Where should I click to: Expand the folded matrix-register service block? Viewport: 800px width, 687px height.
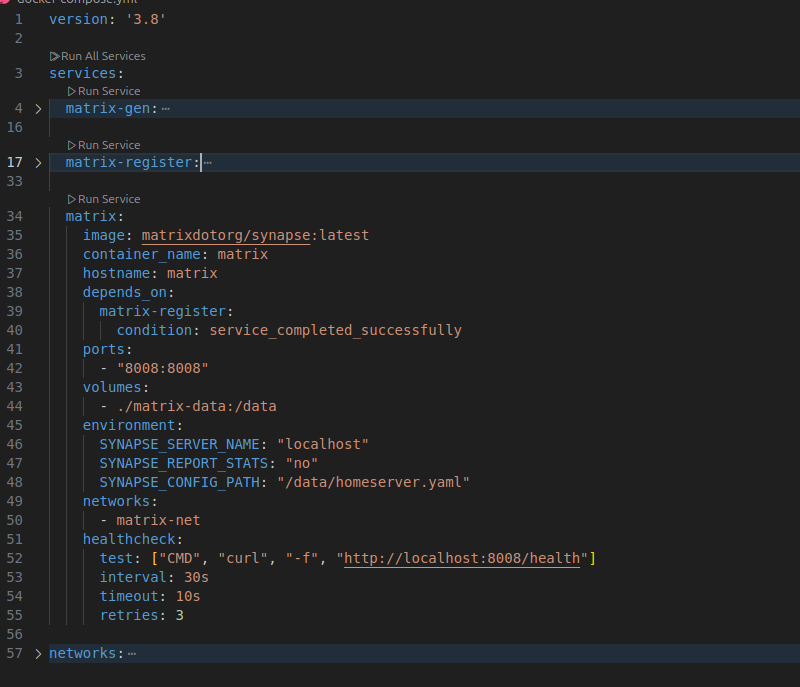38,163
